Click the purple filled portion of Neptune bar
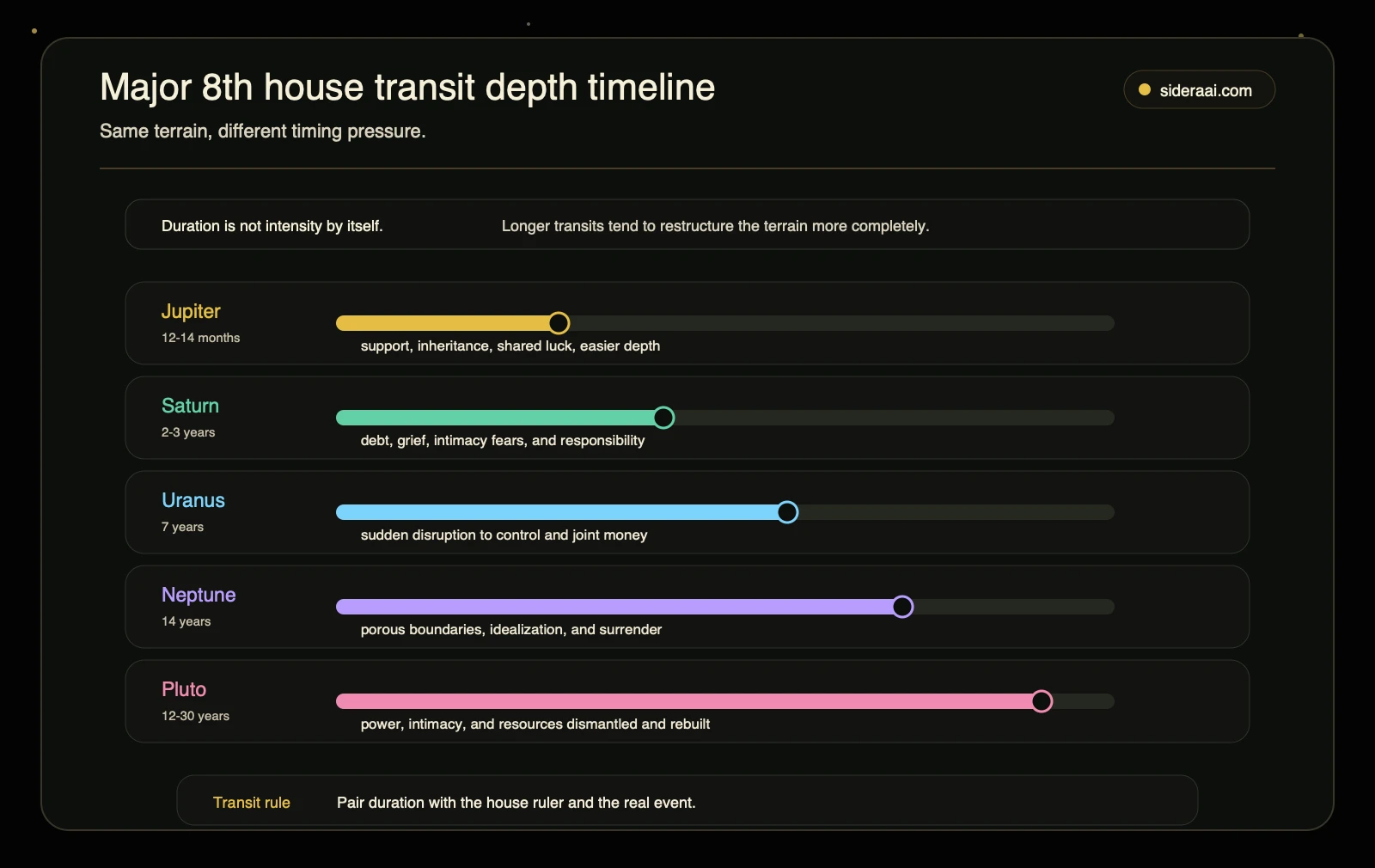 614,607
